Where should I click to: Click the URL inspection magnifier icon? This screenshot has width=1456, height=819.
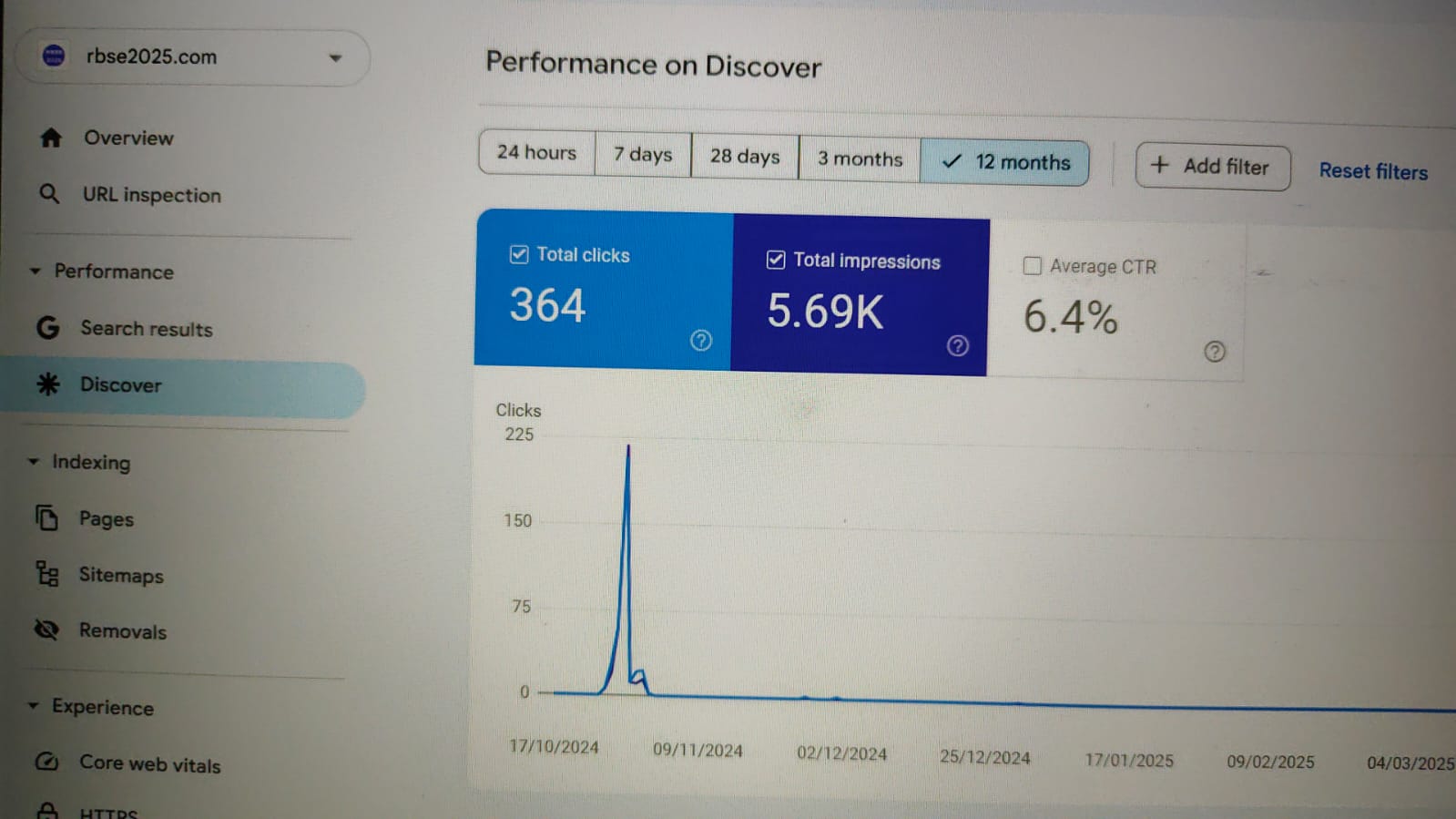click(x=49, y=193)
